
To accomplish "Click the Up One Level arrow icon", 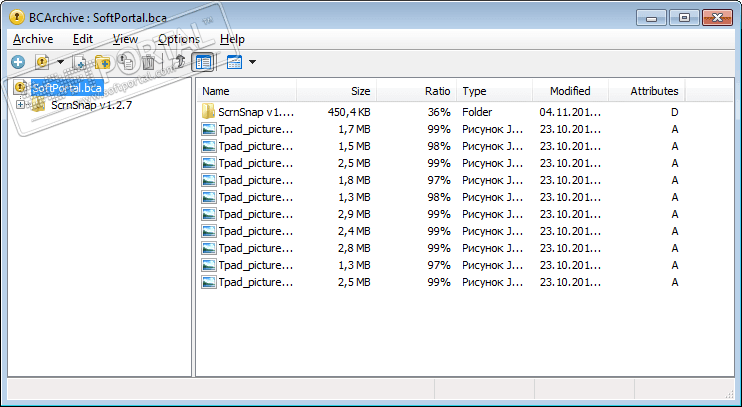I will tap(179, 62).
